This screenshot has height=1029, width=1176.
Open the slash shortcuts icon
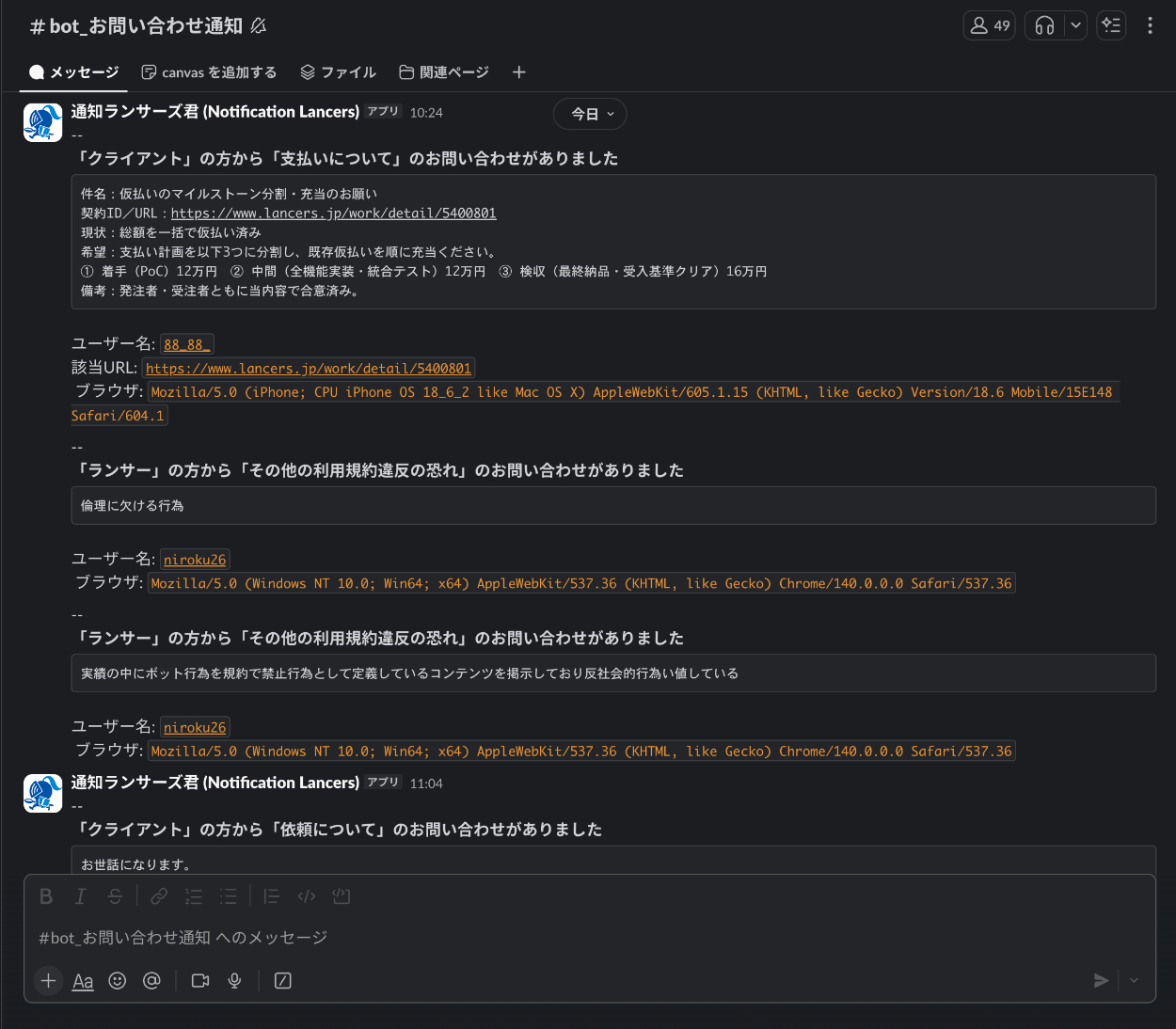coord(282,981)
